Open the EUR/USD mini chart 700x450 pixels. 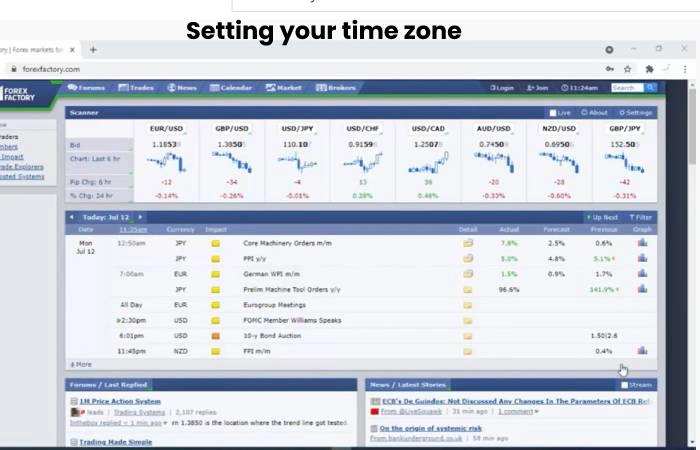pyautogui.click(x=167, y=162)
